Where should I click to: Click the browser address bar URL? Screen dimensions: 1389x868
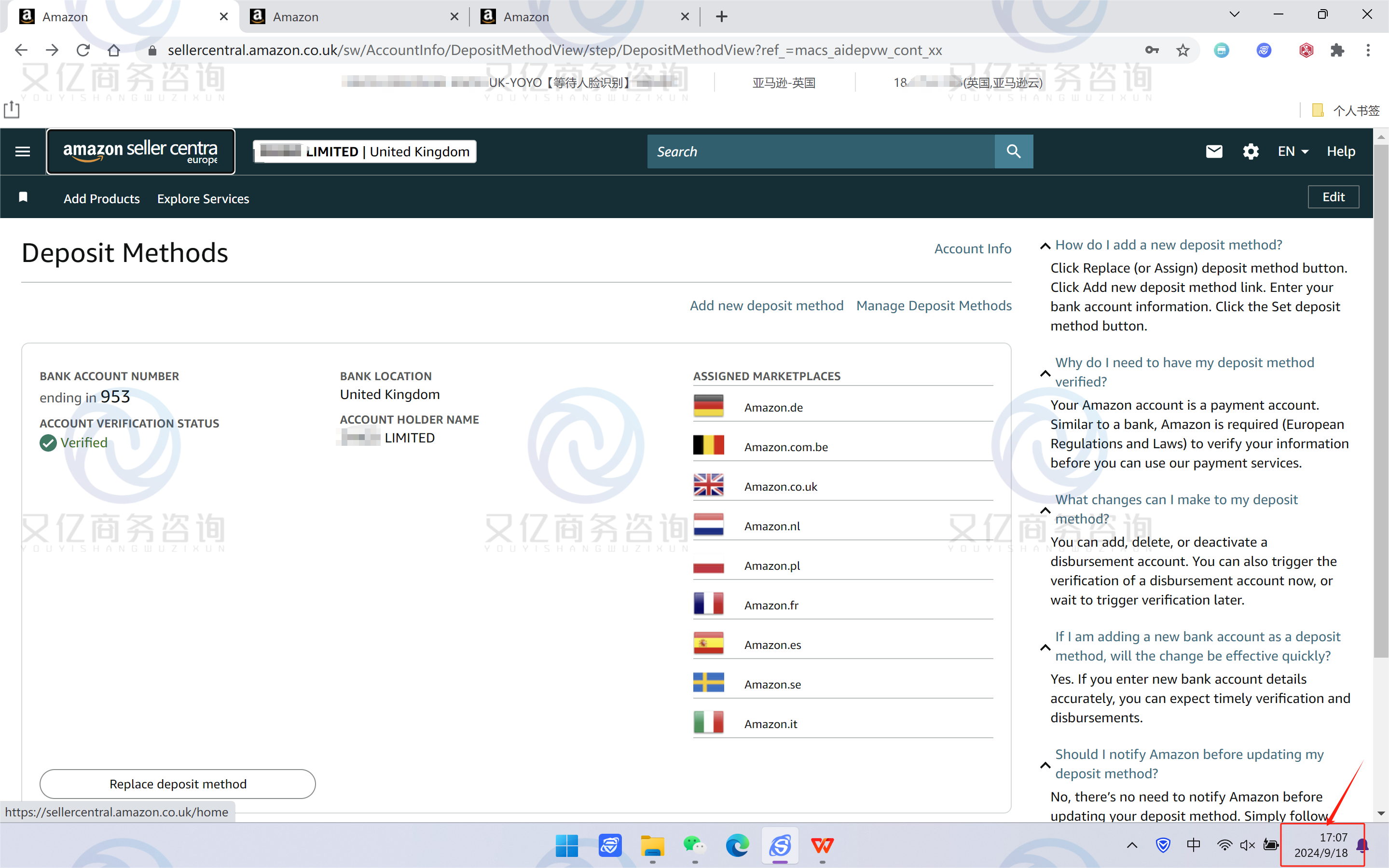(554, 51)
